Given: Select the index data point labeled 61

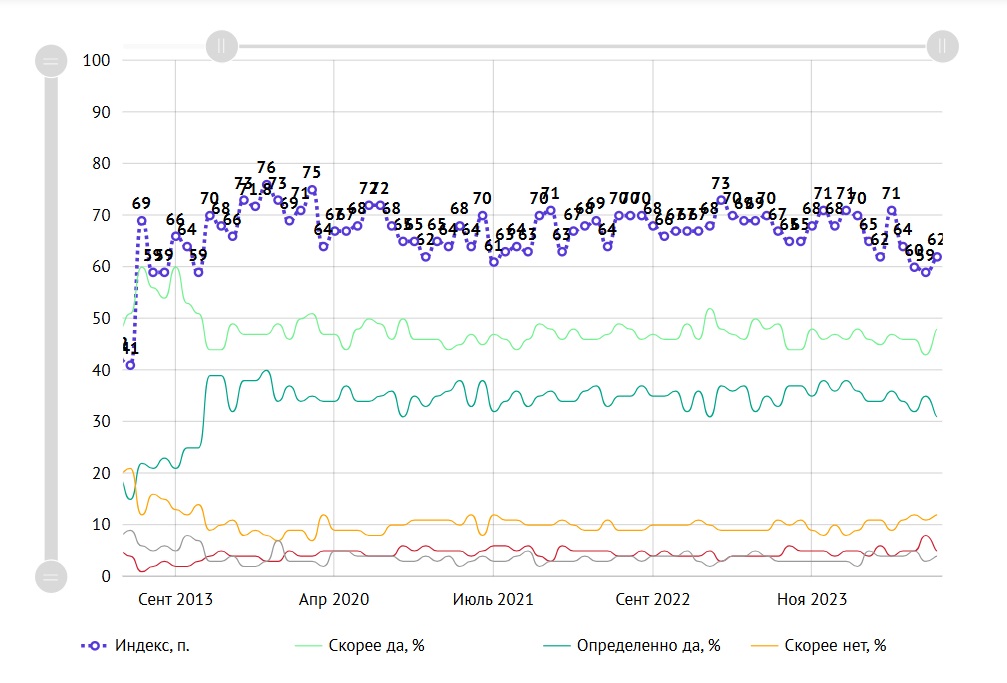Looking at the screenshot, I should coord(494,262).
